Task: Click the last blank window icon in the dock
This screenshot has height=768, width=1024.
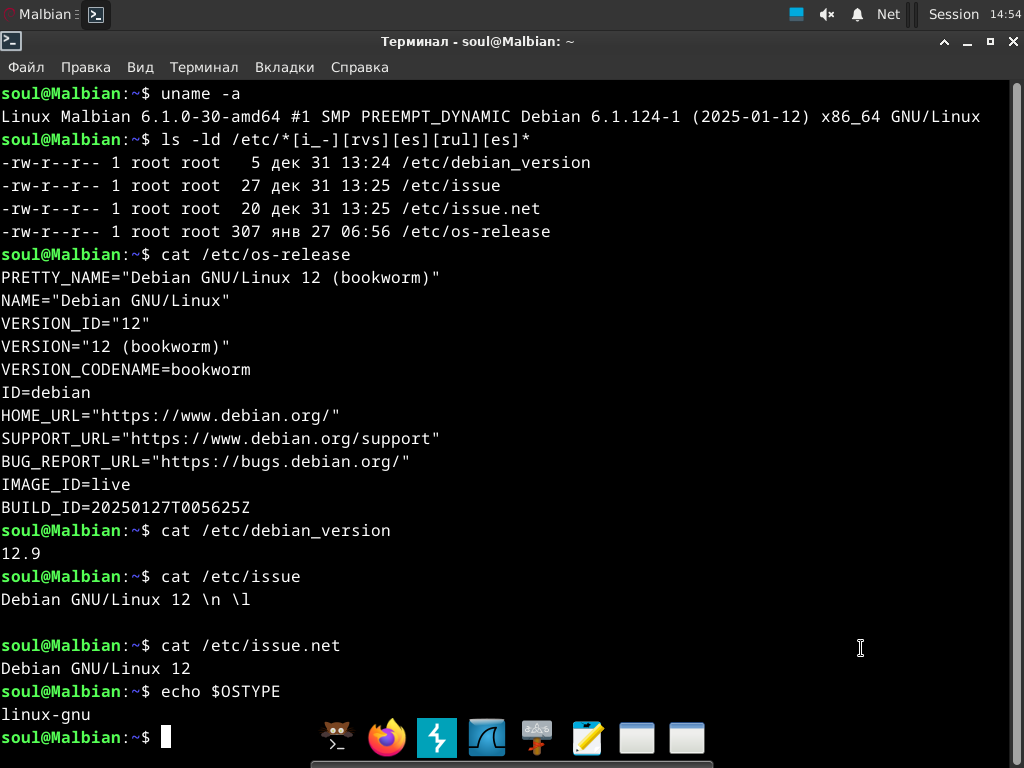Action: click(x=687, y=738)
